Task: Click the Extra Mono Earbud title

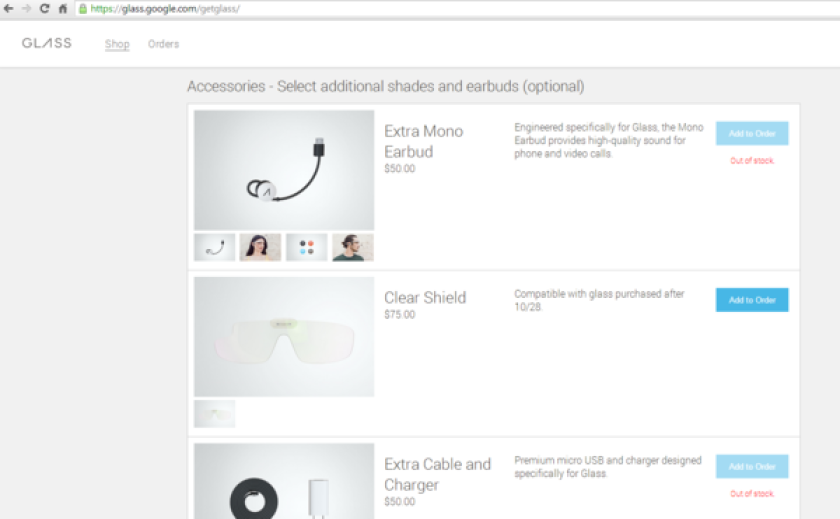Action: (x=423, y=141)
